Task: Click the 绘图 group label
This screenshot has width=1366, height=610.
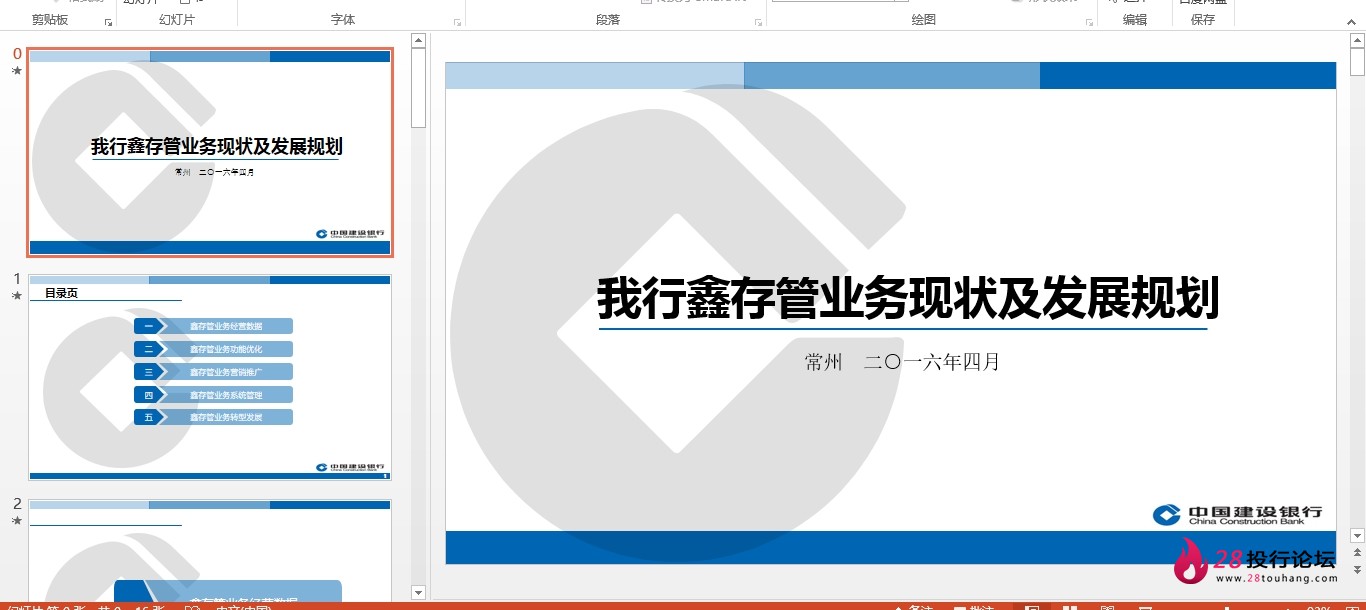Action: 924,20
